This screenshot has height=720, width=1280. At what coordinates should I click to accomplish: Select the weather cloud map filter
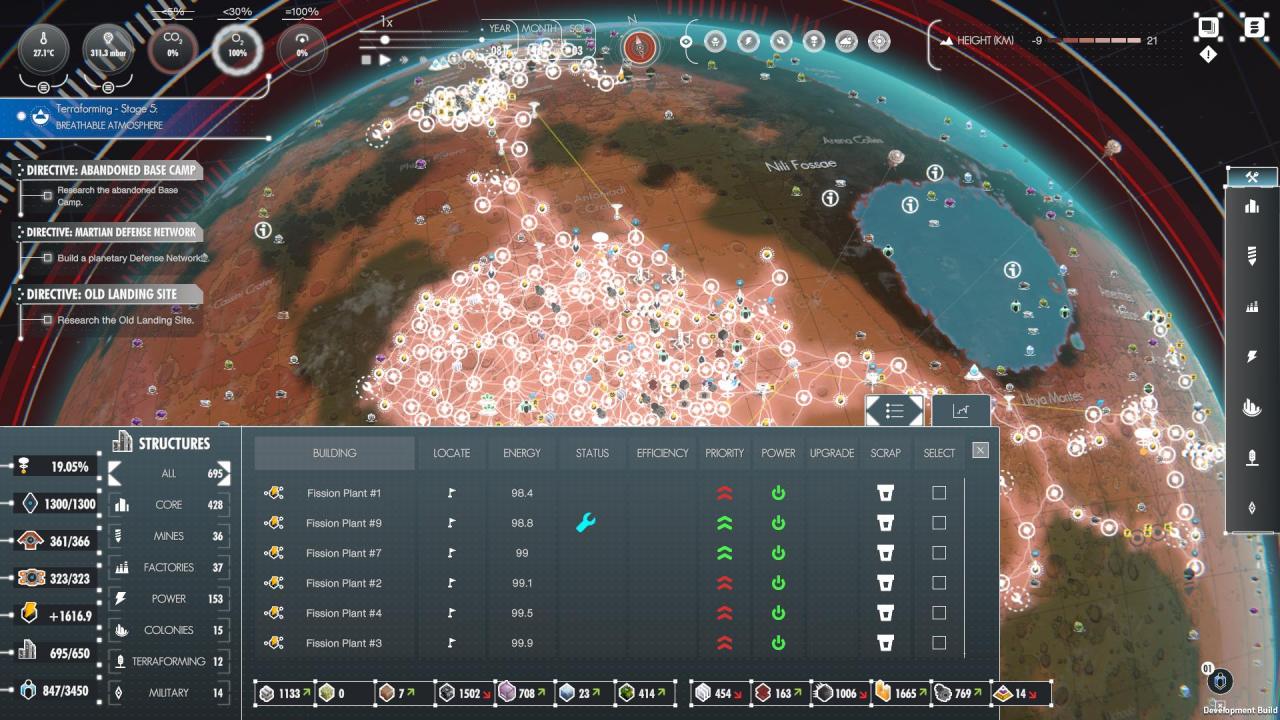coord(846,41)
